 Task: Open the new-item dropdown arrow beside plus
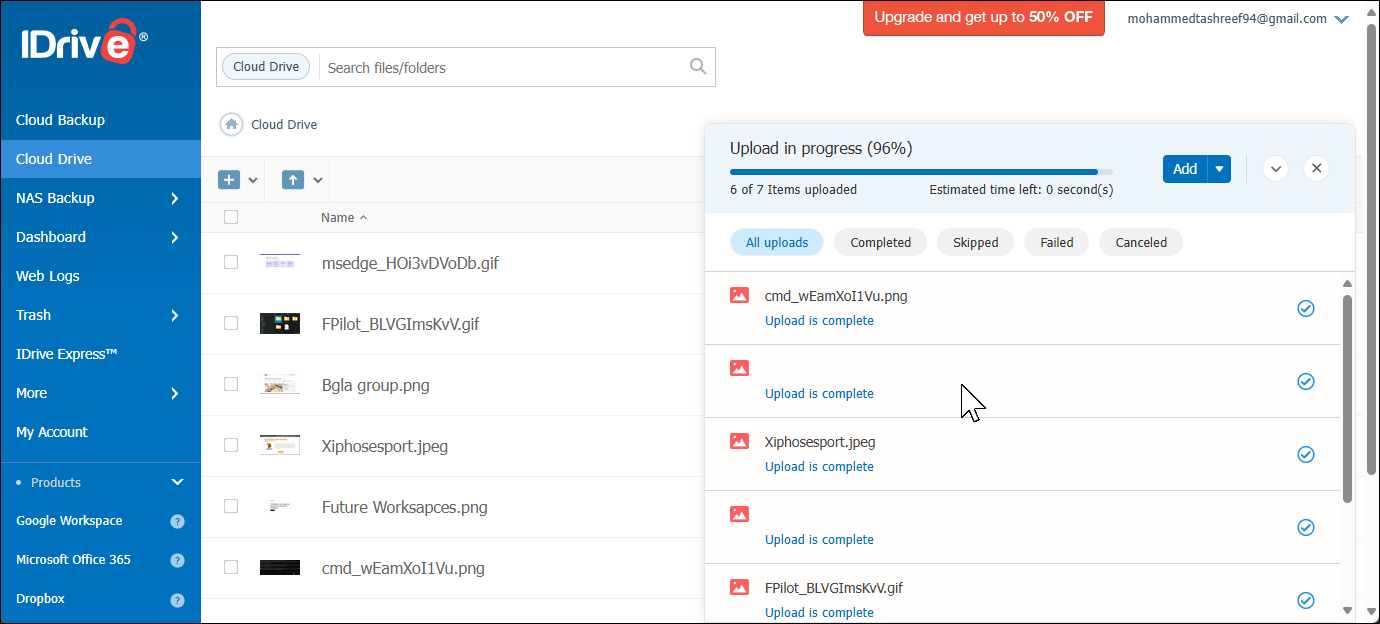pos(253,180)
